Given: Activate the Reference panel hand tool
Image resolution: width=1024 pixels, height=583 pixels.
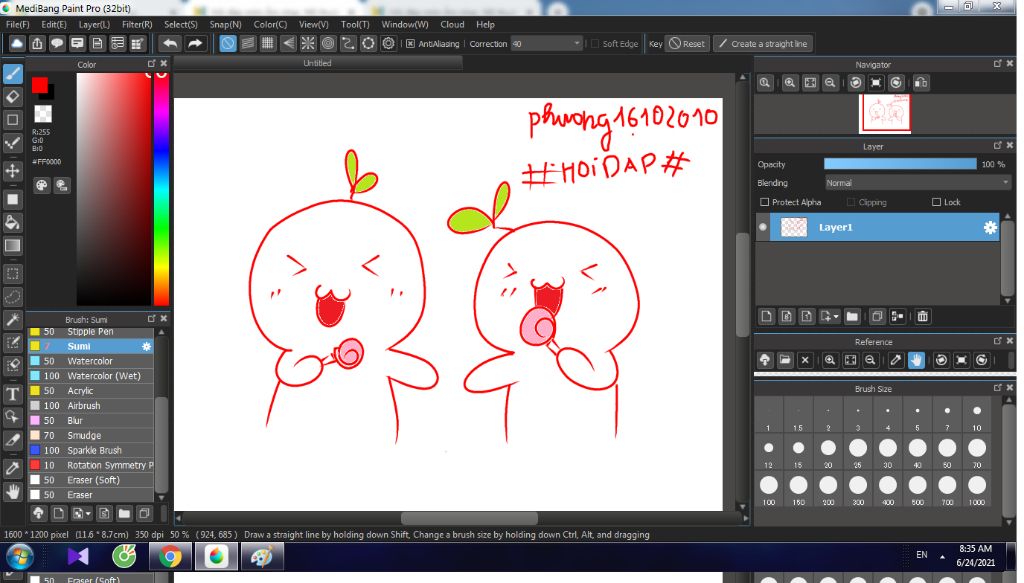Looking at the screenshot, I should [x=916, y=360].
